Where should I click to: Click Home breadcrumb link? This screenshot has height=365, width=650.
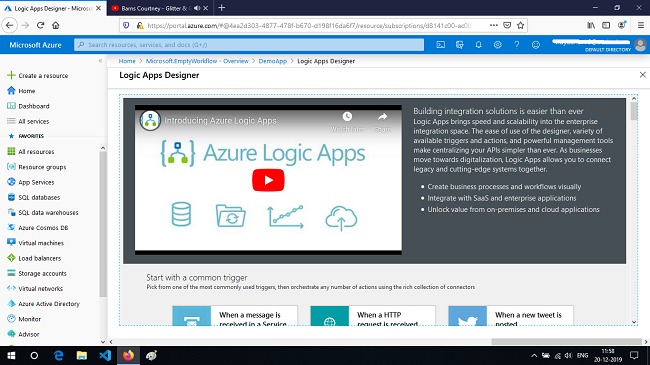point(127,61)
